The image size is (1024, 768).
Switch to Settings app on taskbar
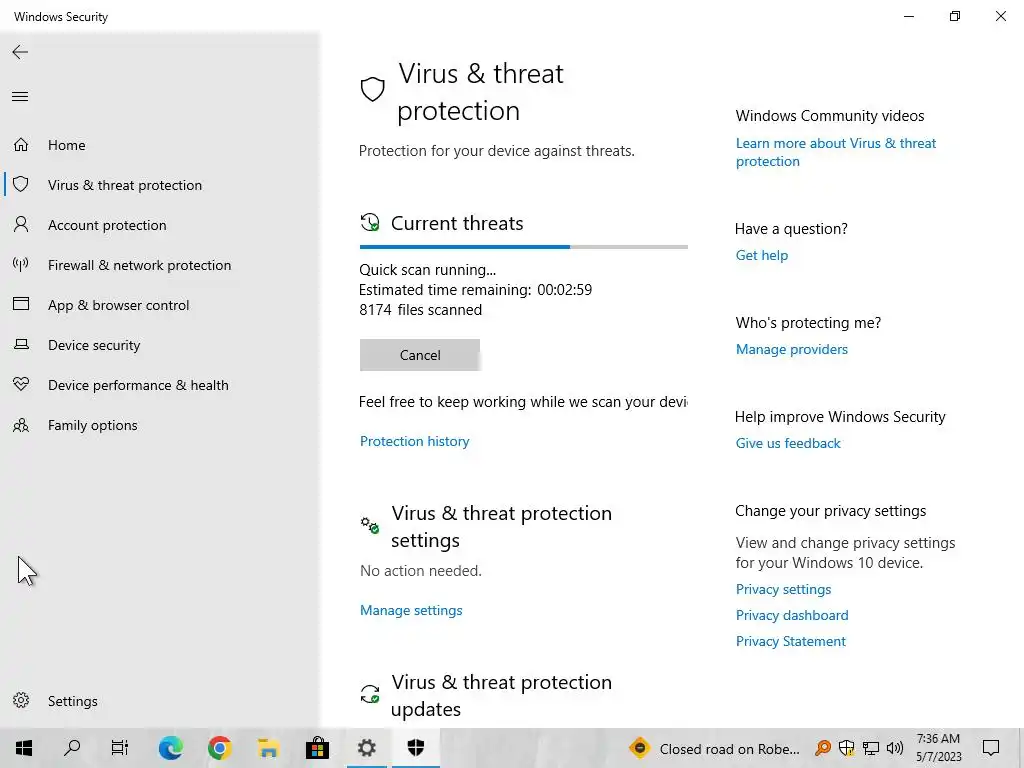[x=366, y=748]
